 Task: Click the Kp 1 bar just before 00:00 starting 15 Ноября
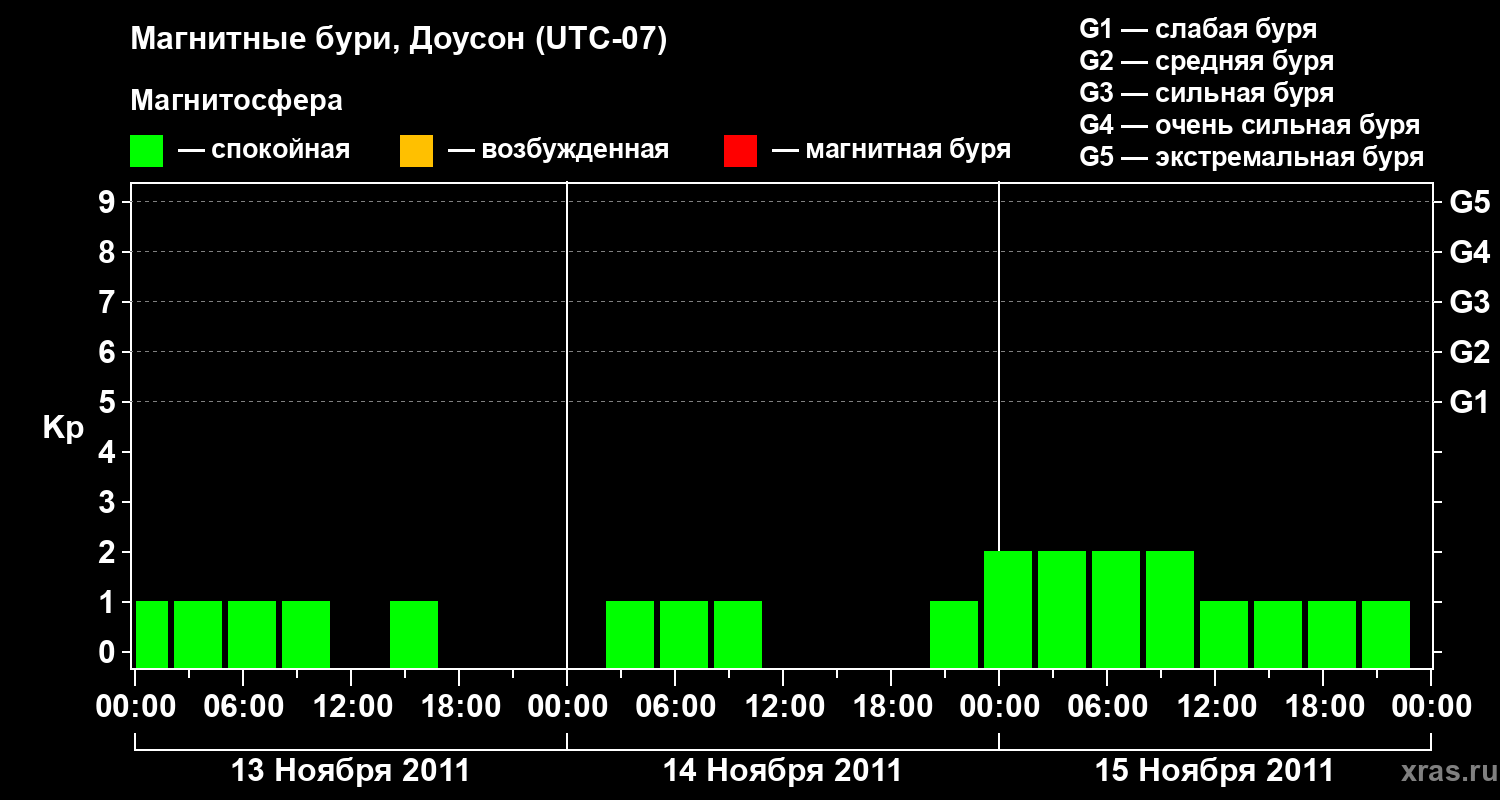[954, 634]
